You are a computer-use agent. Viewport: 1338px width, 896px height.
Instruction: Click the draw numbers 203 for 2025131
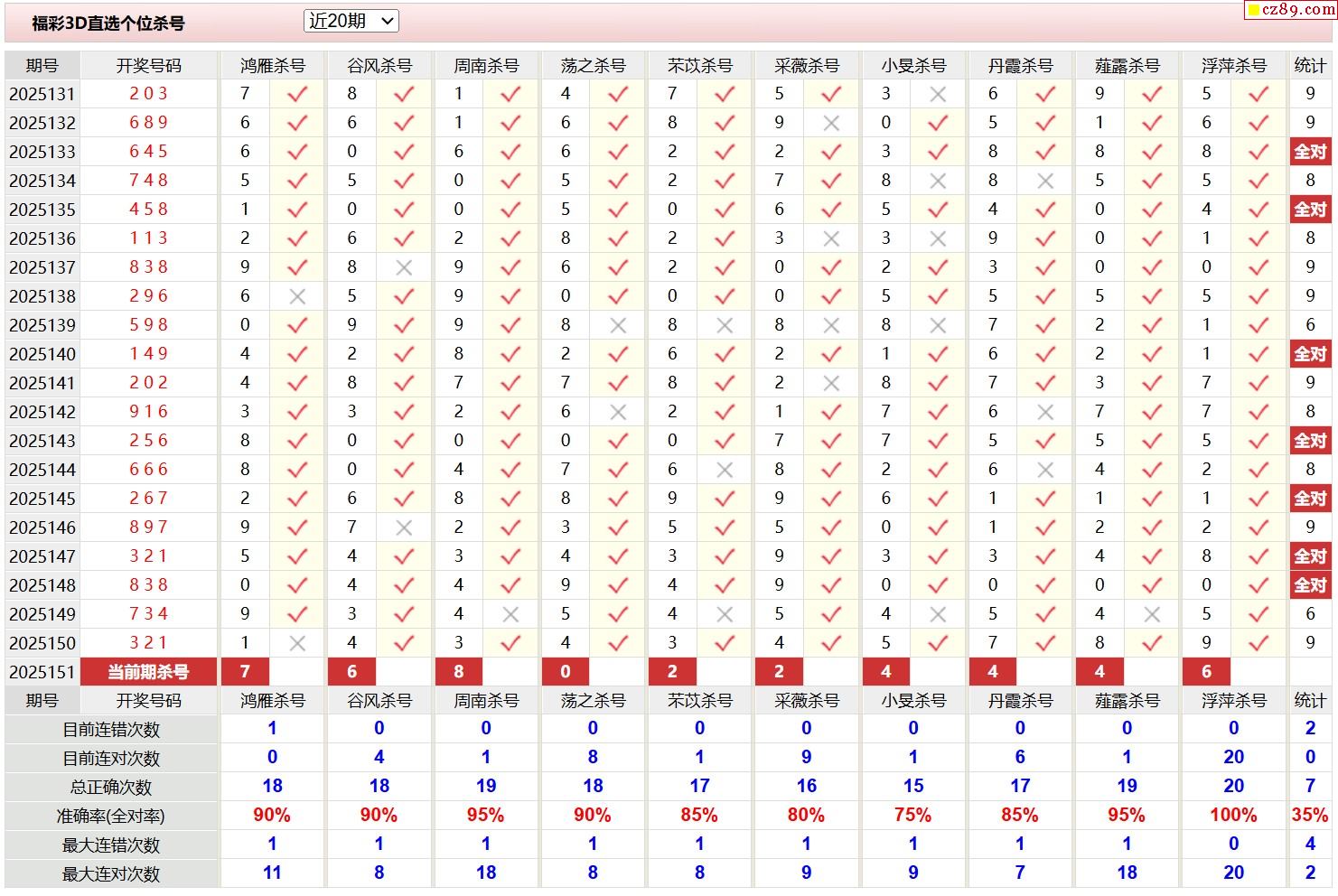coord(149,94)
